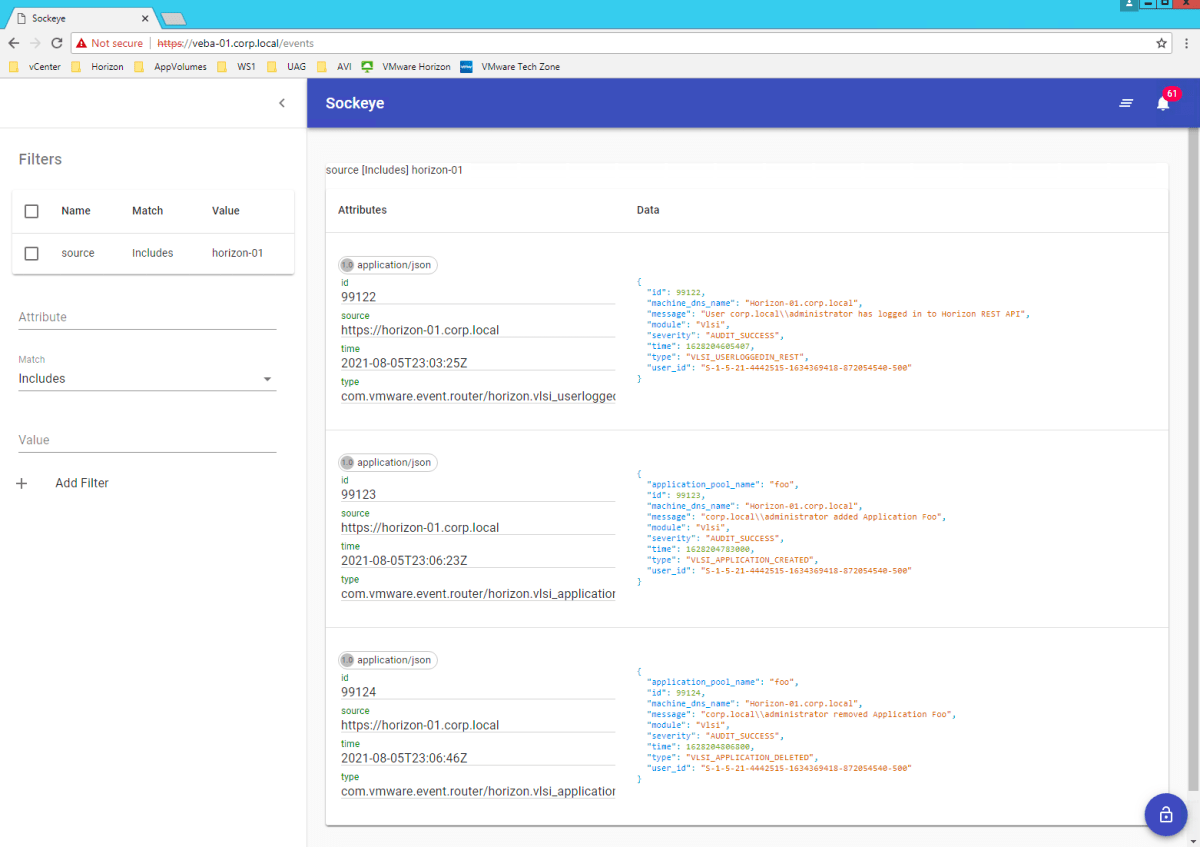Click the Attribute input field
1200x847 pixels.
pos(146,317)
